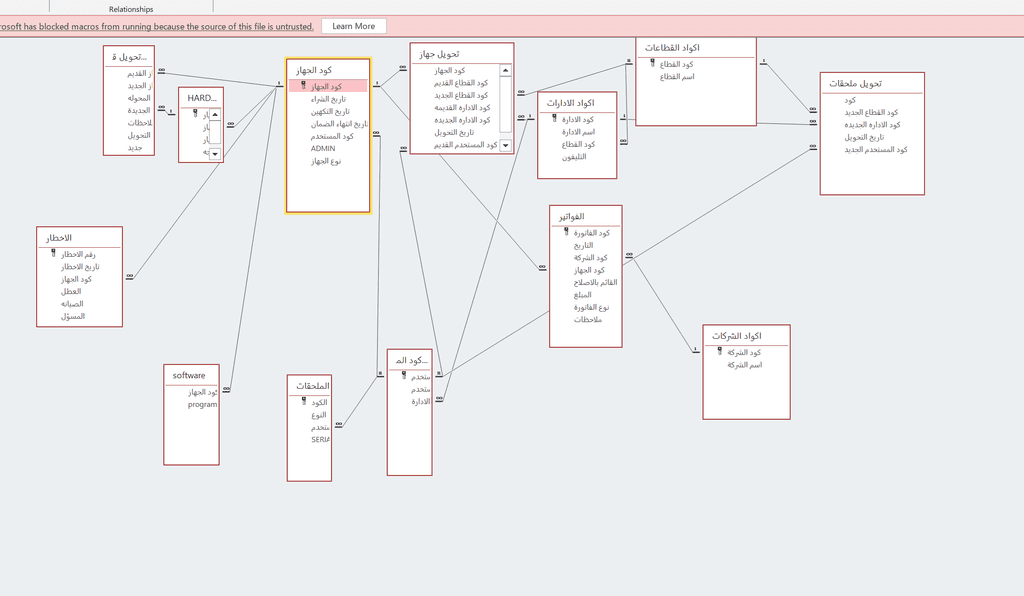
Task: Select field تاريخ الشراء
Action: tap(328, 99)
